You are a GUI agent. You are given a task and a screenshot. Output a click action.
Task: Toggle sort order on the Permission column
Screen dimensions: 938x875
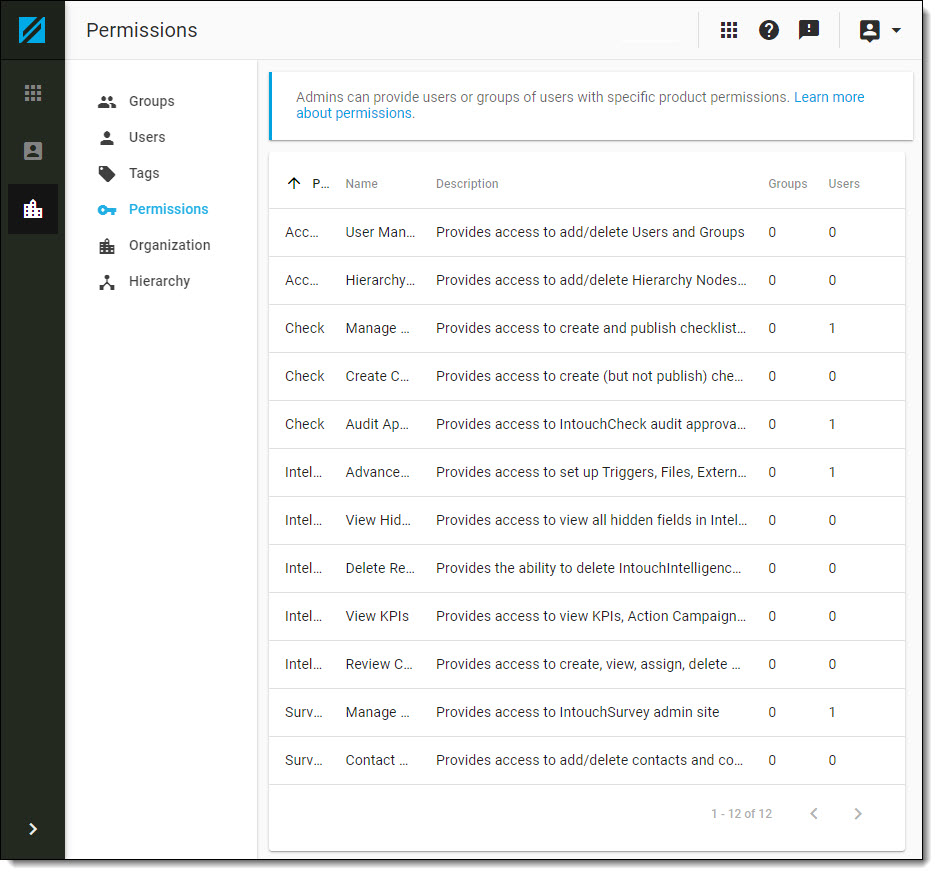[293, 184]
